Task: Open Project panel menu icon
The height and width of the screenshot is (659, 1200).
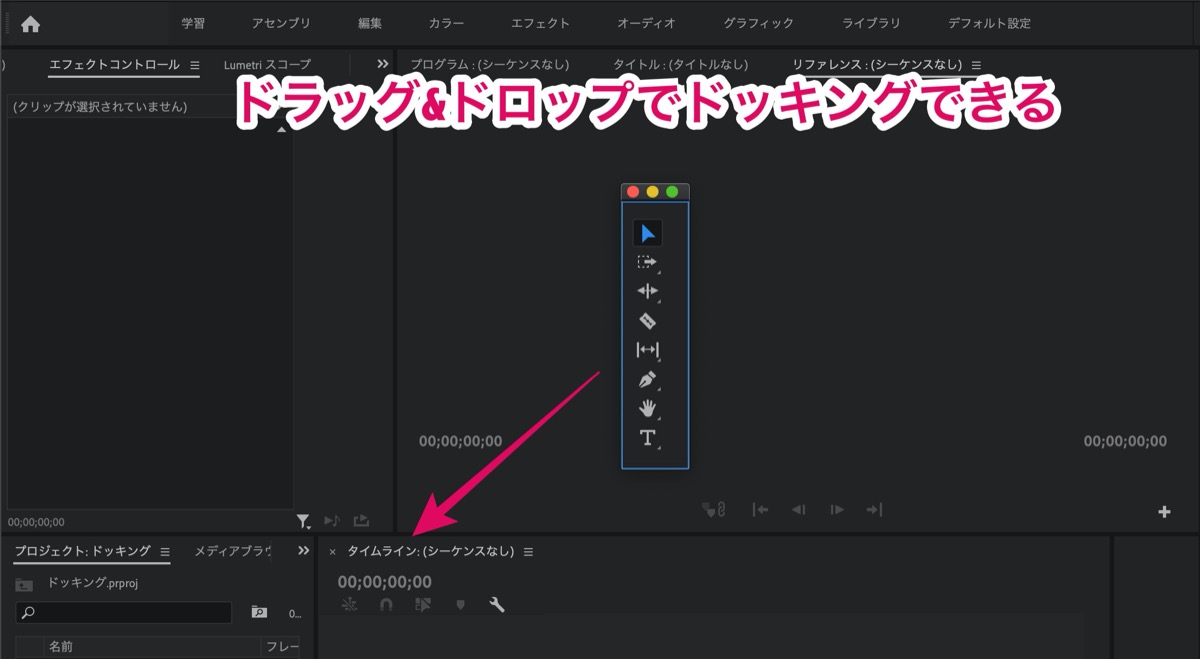Action: click(x=165, y=551)
